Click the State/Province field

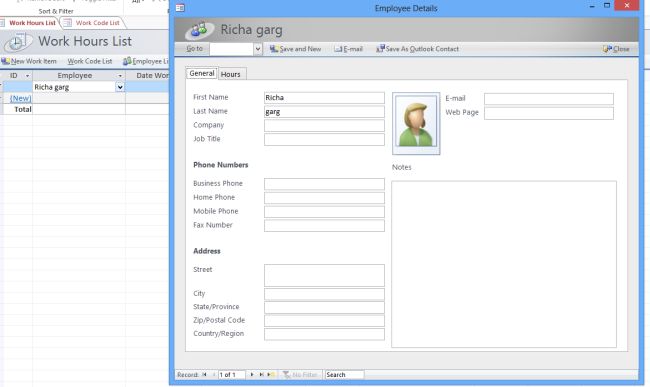coord(324,307)
